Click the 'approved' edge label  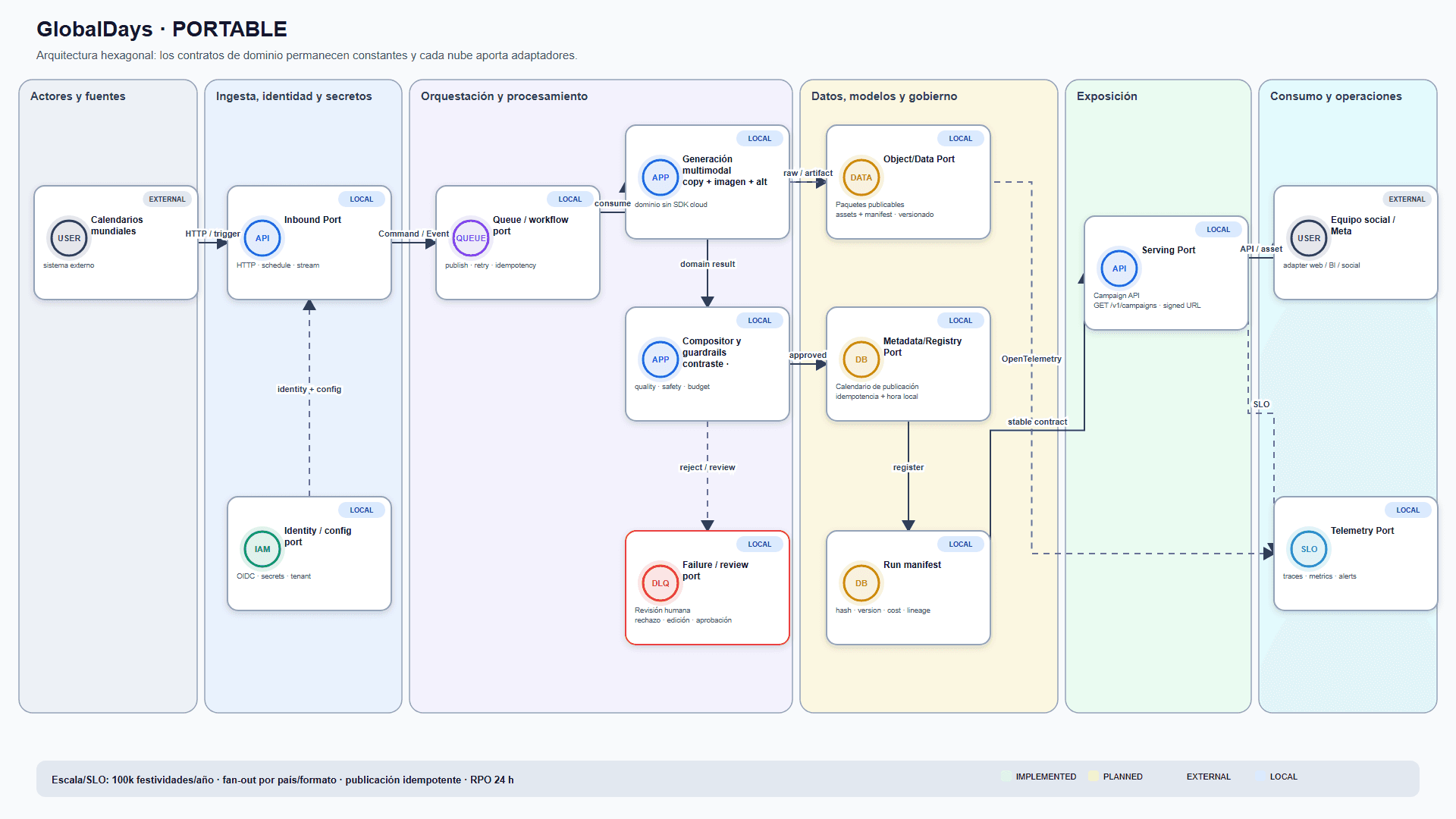coord(808,355)
